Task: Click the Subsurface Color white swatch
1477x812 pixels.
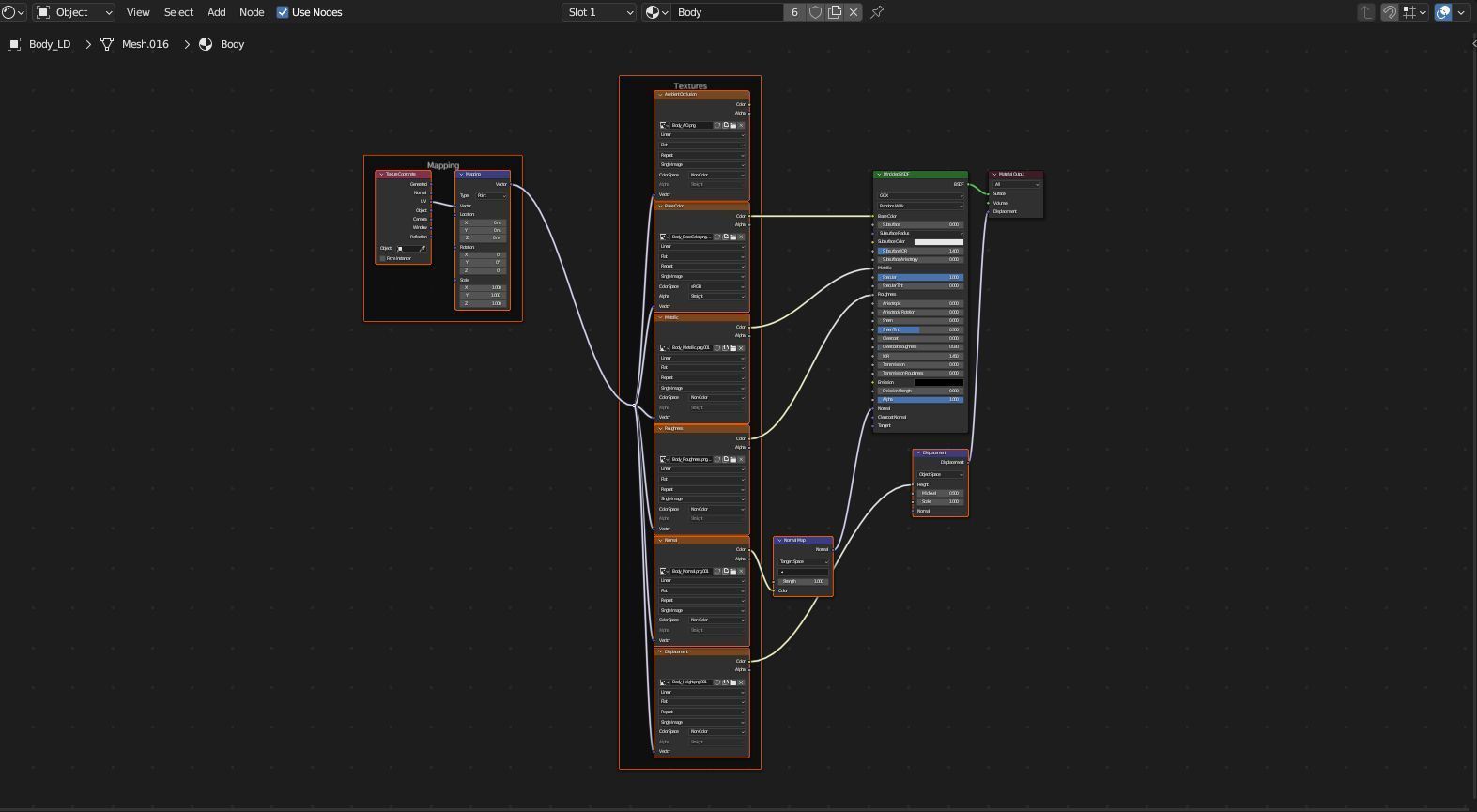Action: (939, 242)
